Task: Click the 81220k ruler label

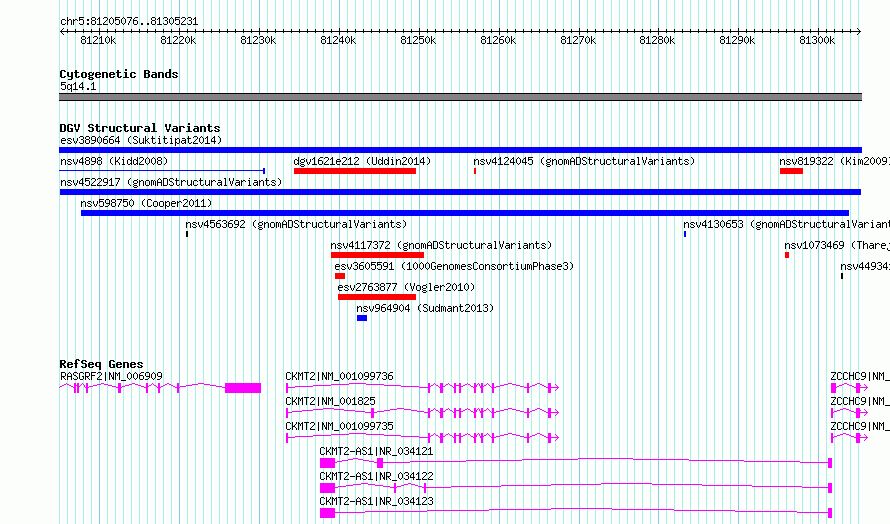Action: [178, 40]
